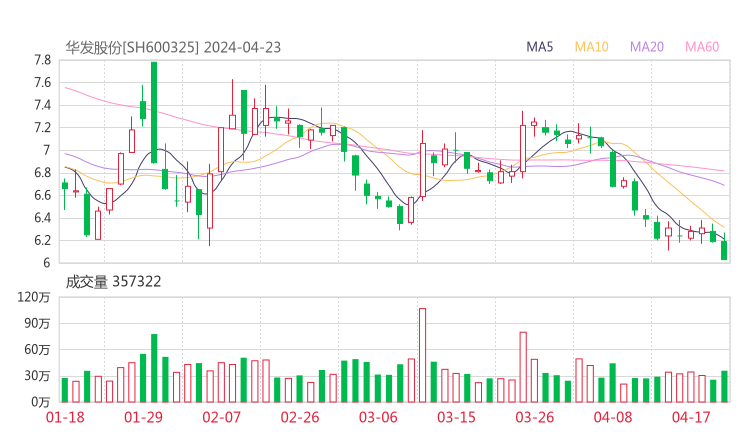Click the 03-26 date axis label

coord(534,417)
